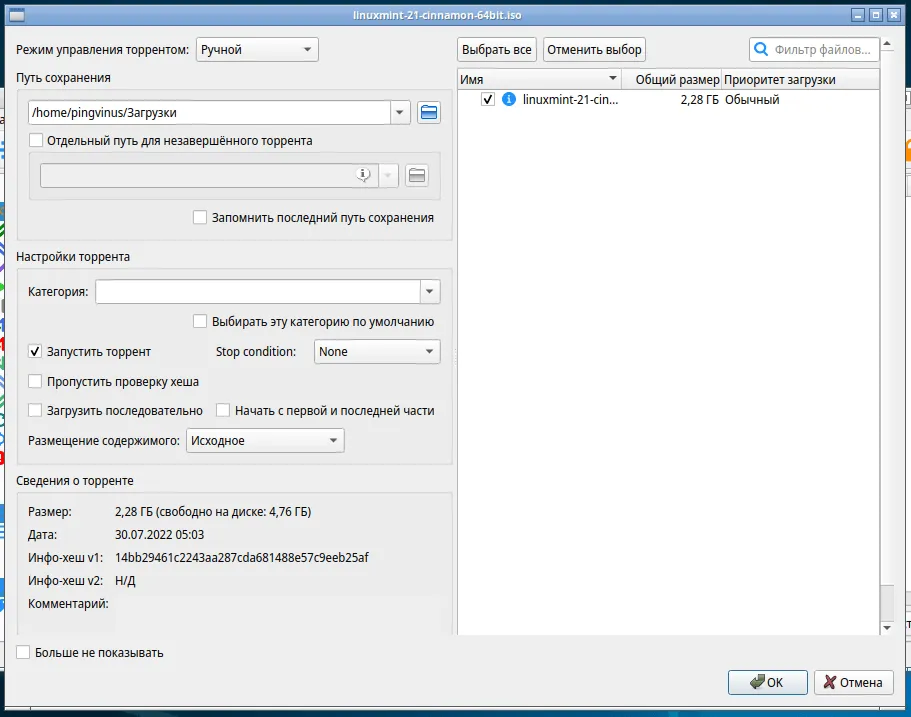Viewport: 911px width, 717px height.
Task: Click the '2,28 ГБ' size cell in file list
Action: point(700,99)
